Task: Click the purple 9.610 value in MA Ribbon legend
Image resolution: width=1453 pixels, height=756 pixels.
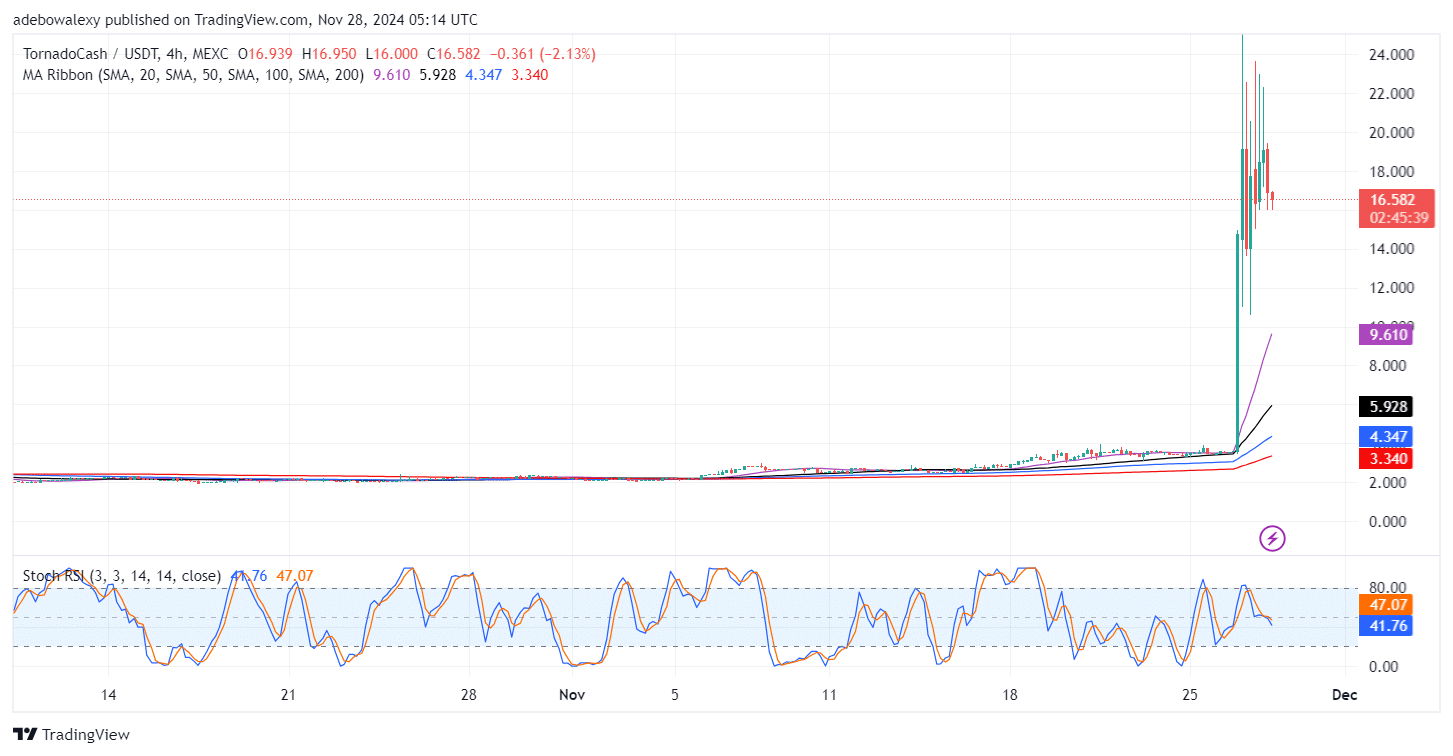Action: pyautogui.click(x=391, y=75)
